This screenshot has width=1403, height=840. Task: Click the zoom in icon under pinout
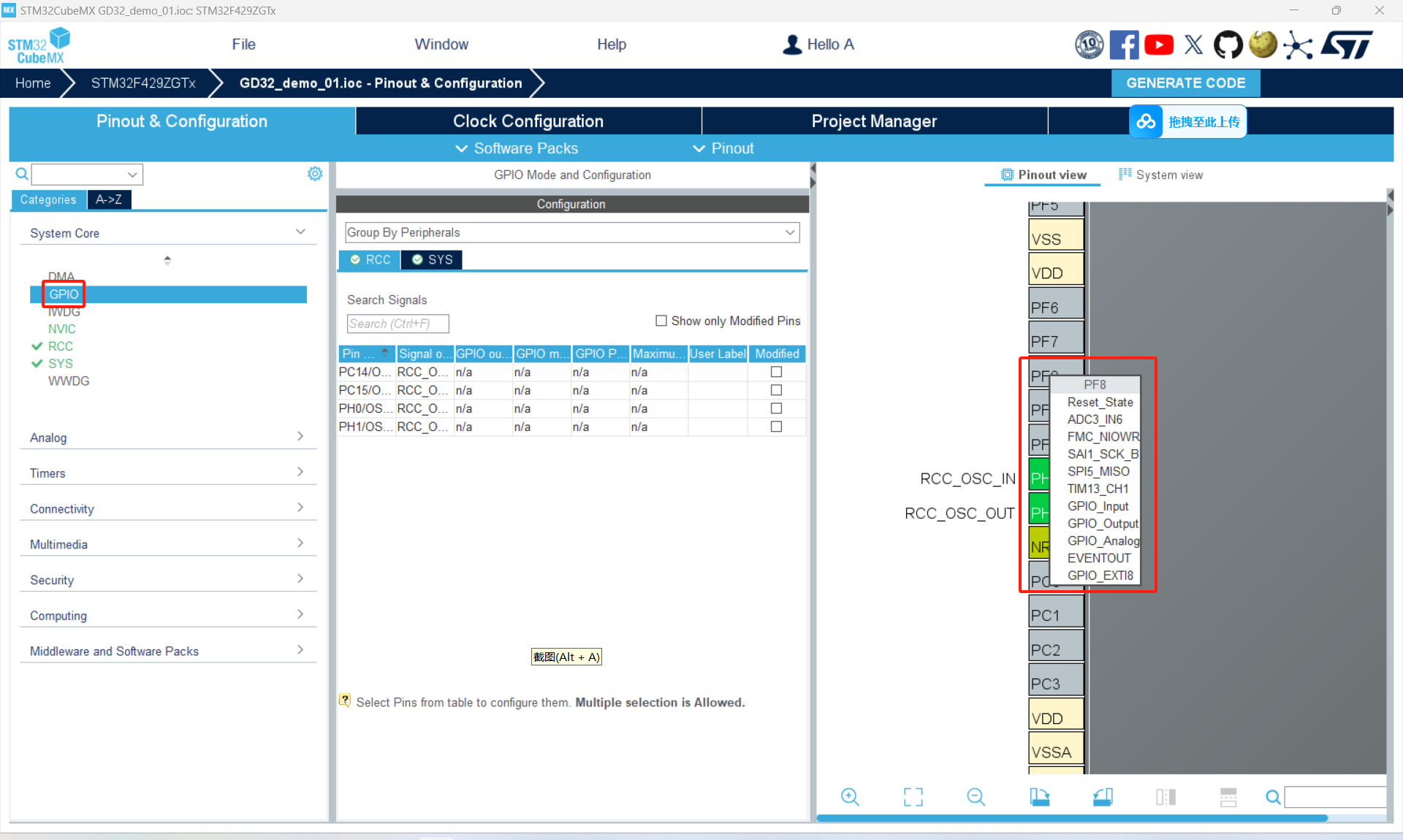tap(850, 797)
